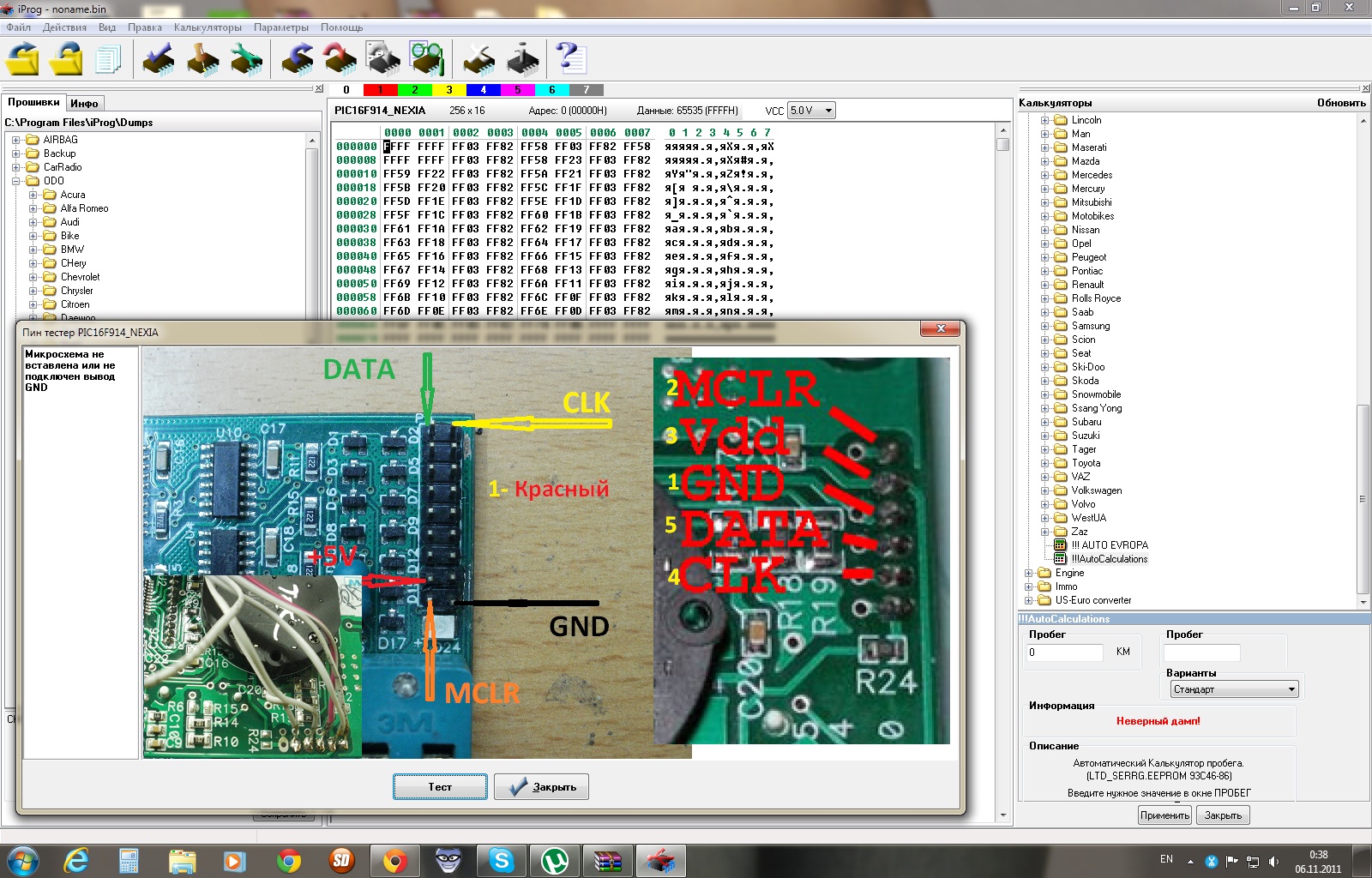
Task: Close the Прошивки panel with its X
Action: pyautogui.click(x=319, y=88)
